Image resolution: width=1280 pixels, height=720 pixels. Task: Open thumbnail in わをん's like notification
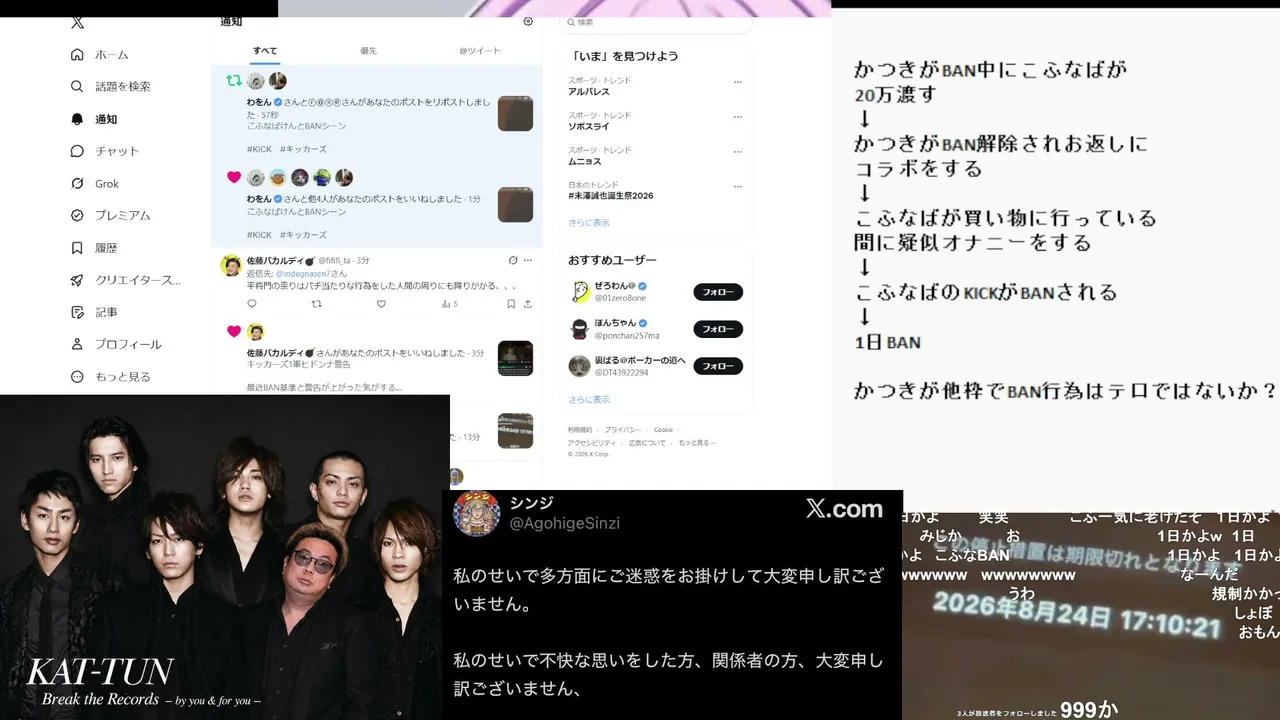[x=515, y=204]
